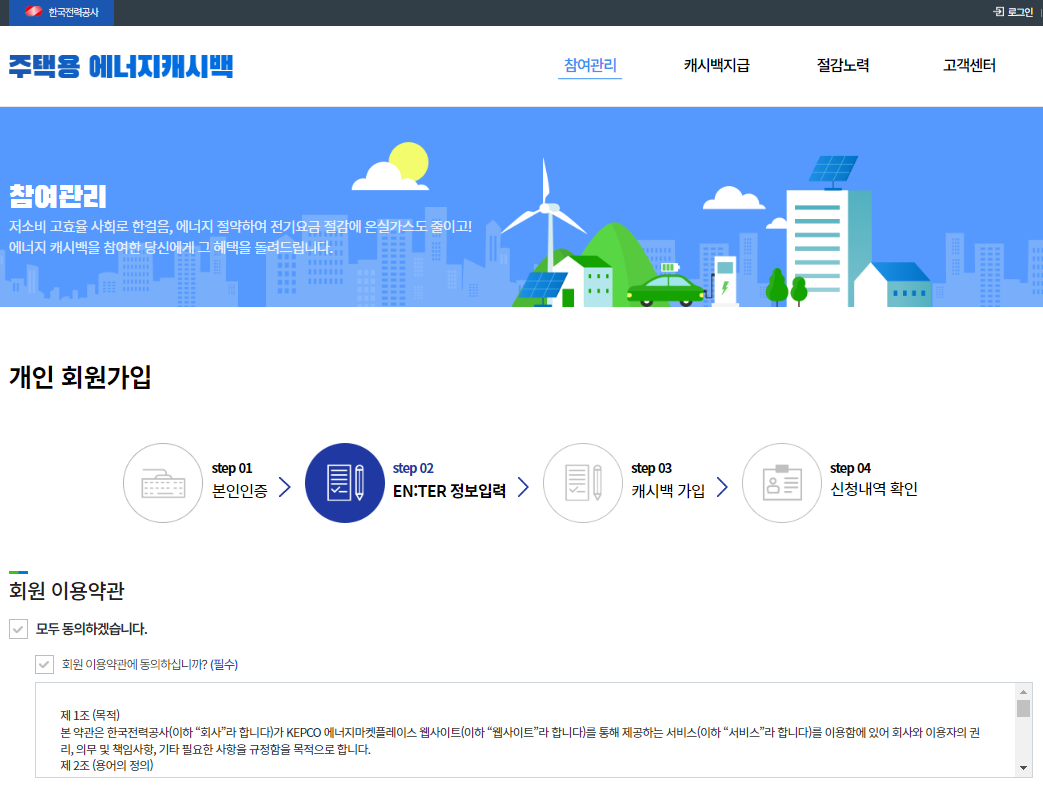Click the 참여관리 banner title
This screenshot has height=788, width=1043.
58,197
